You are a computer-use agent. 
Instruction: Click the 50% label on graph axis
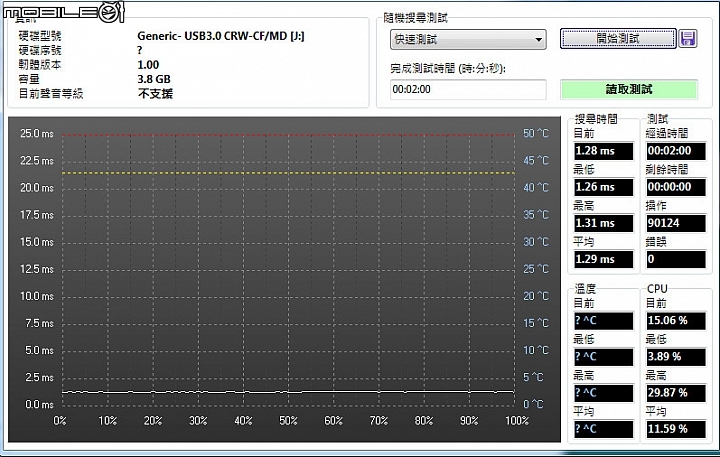tap(288, 421)
